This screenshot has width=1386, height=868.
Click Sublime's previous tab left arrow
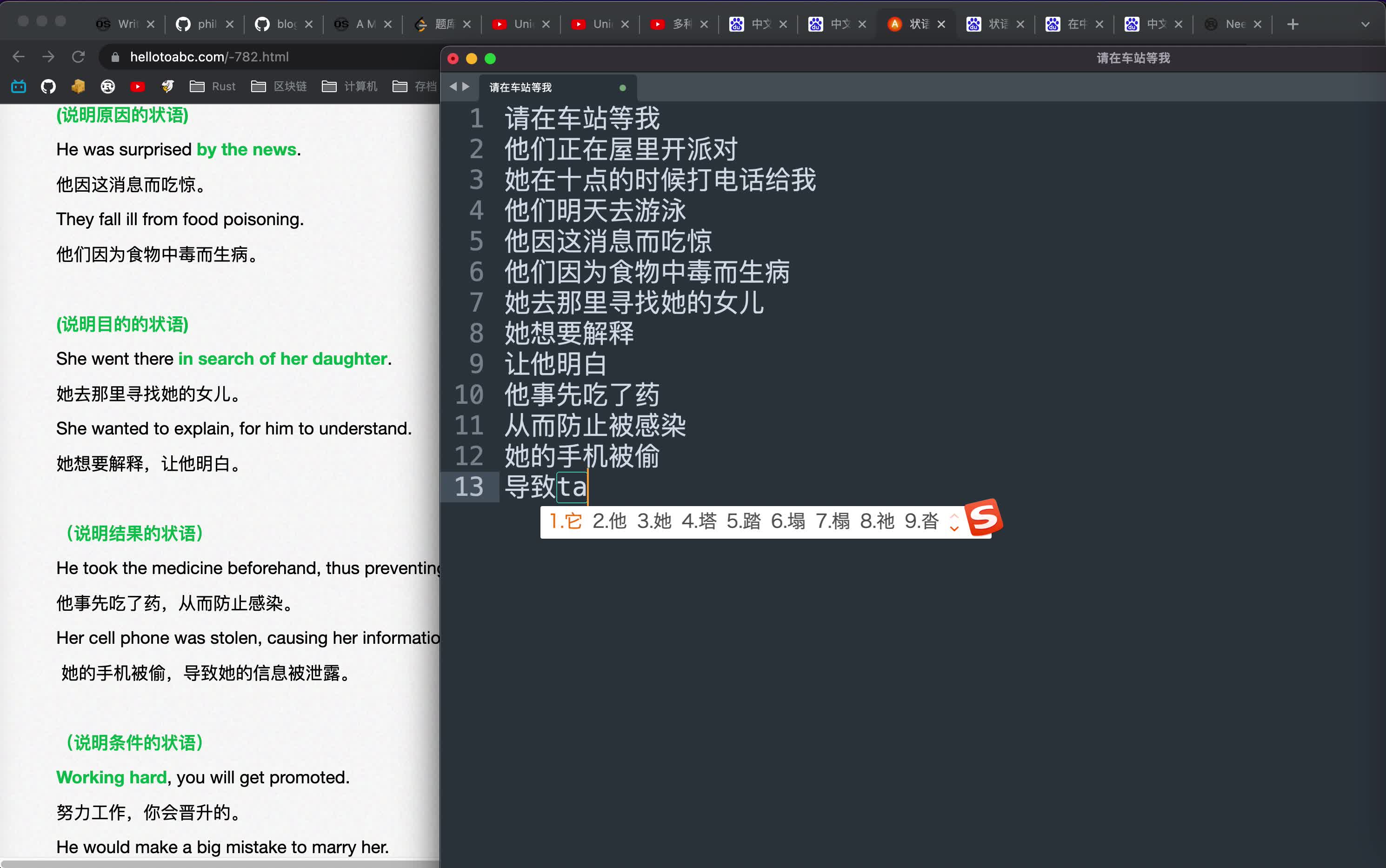tap(453, 87)
